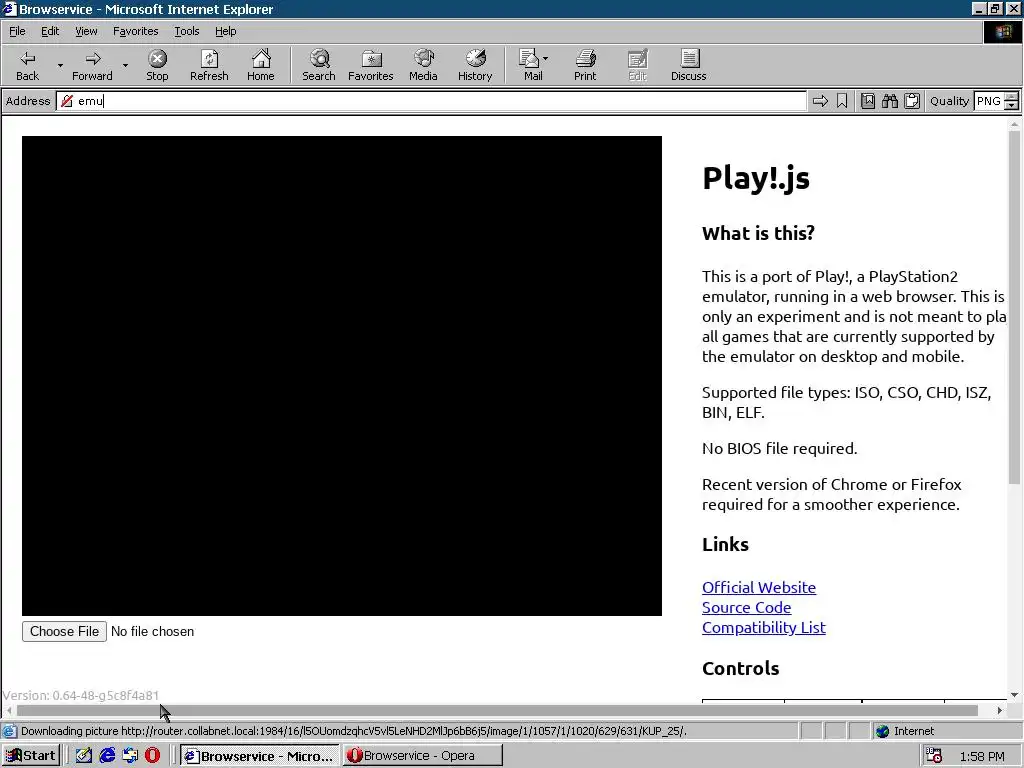Click the vertical scrollbar down arrow
The height and width of the screenshot is (768, 1024).
coord(1014,696)
